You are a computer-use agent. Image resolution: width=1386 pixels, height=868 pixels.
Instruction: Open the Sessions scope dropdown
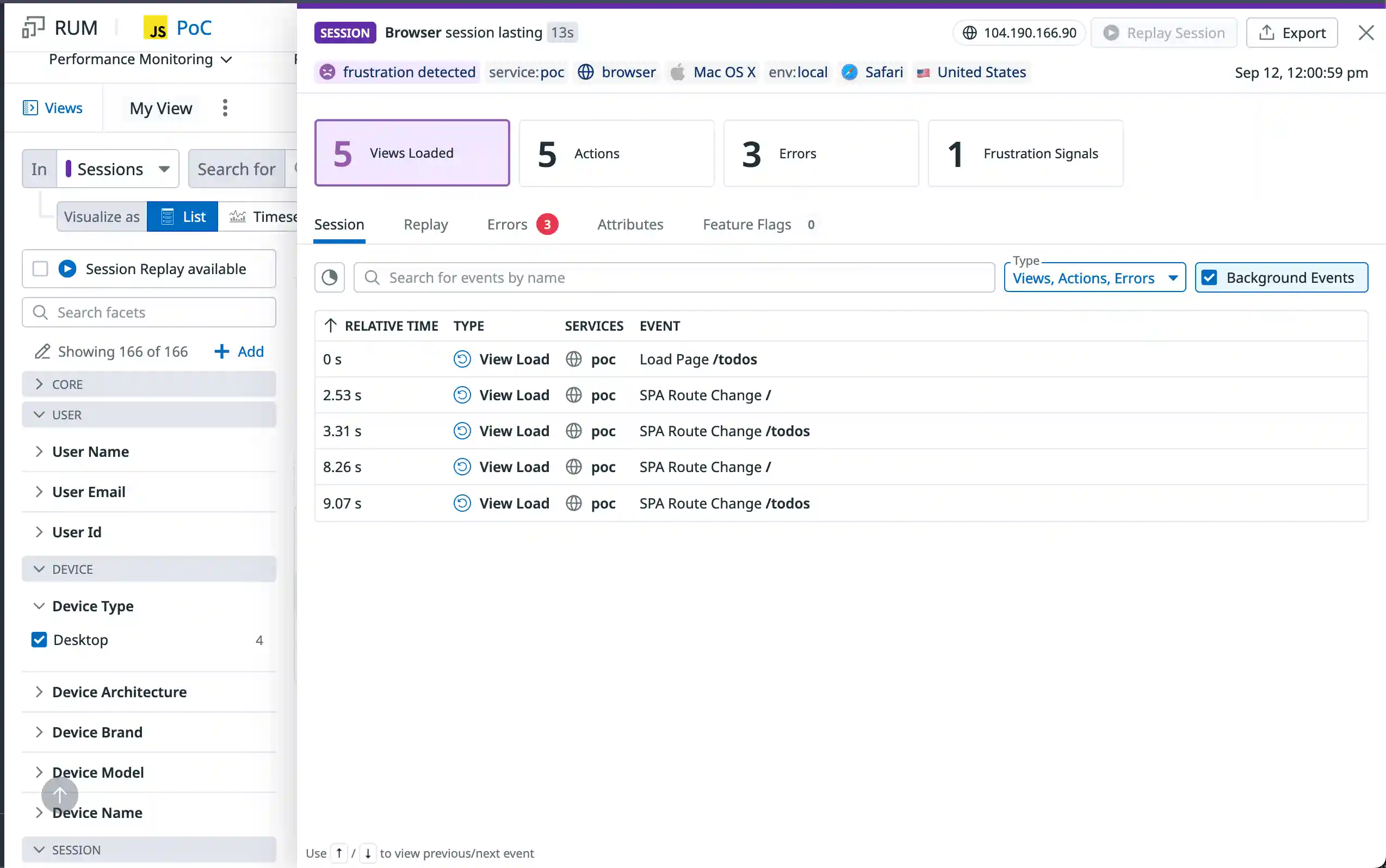(117, 169)
